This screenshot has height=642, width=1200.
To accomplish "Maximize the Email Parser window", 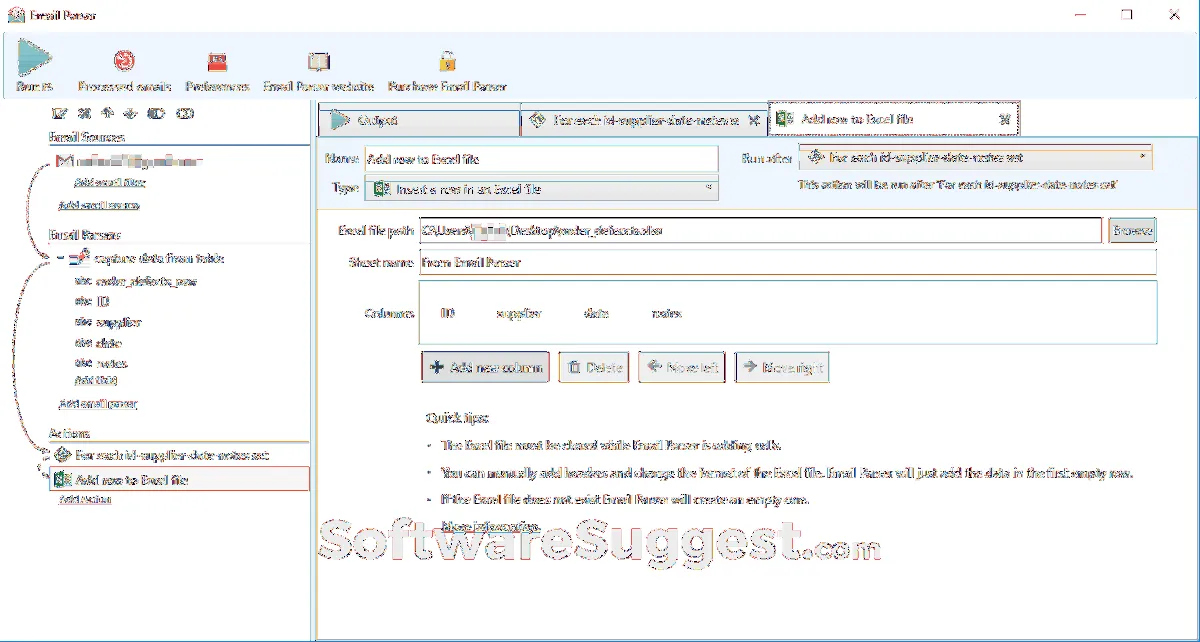I will click(1127, 15).
